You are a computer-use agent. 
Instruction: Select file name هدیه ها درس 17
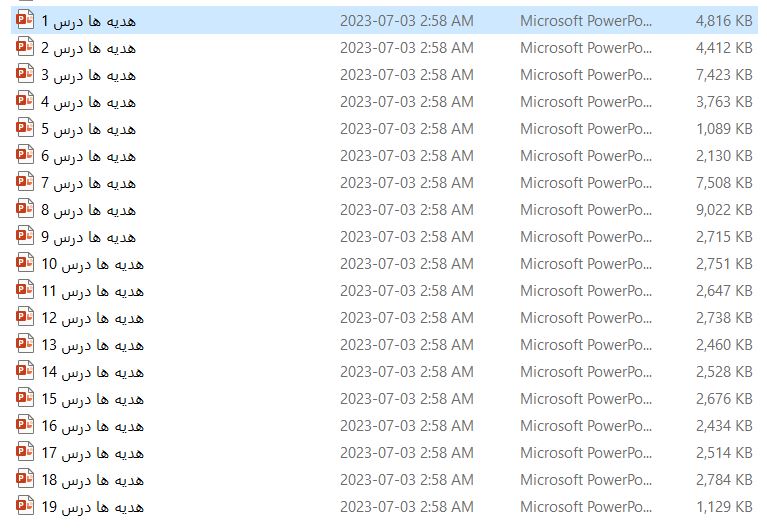click(92, 453)
